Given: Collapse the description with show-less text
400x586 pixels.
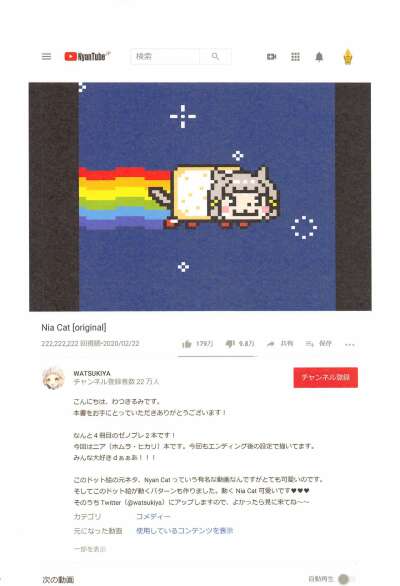Looking at the screenshot, I should 90,549.
